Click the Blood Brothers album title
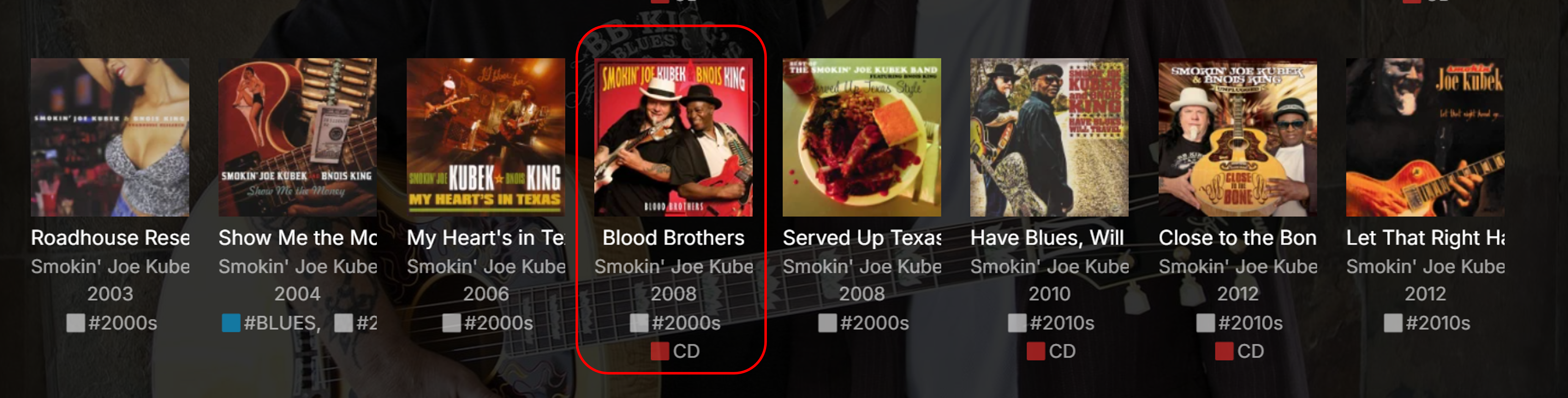Viewport: 1568px width, 398px height. click(x=673, y=237)
